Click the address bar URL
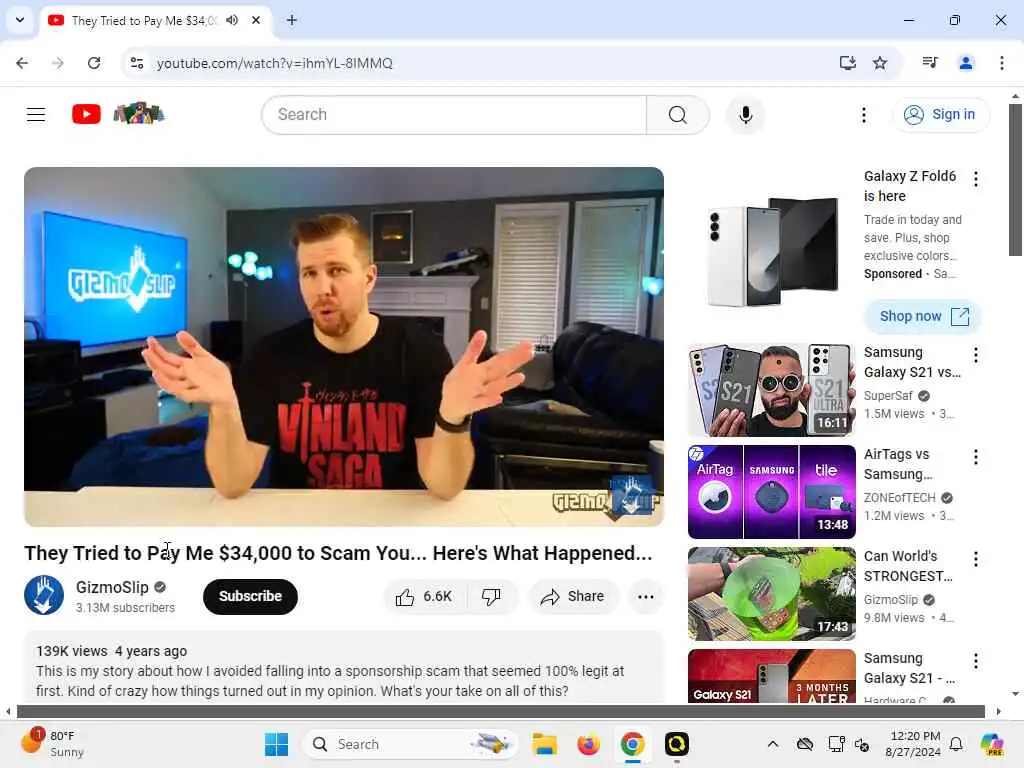 pyautogui.click(x=274, y=63)
